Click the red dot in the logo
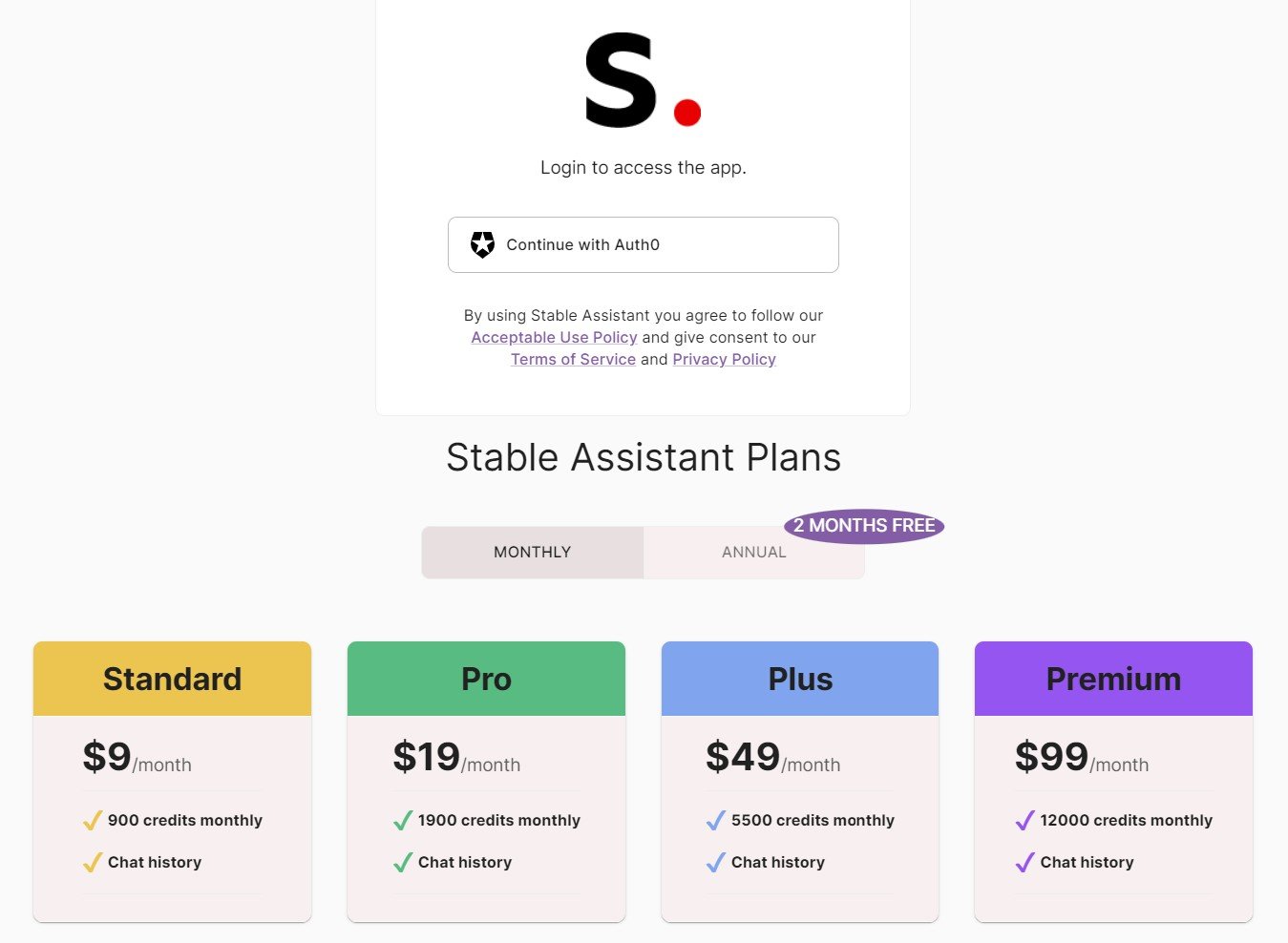Viewport: 1288px width, 943px height. click(x=687, y=113)
